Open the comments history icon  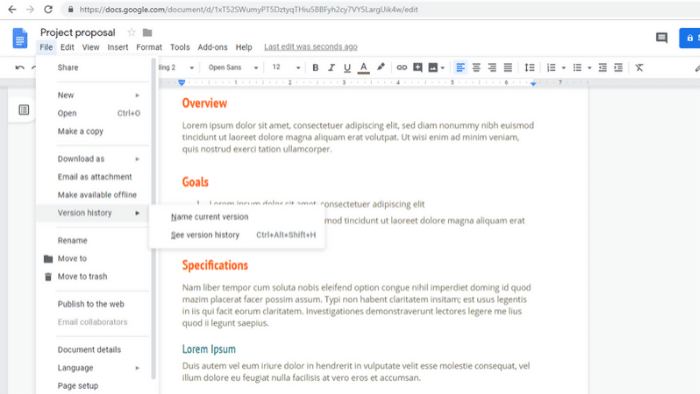[662, 38]
